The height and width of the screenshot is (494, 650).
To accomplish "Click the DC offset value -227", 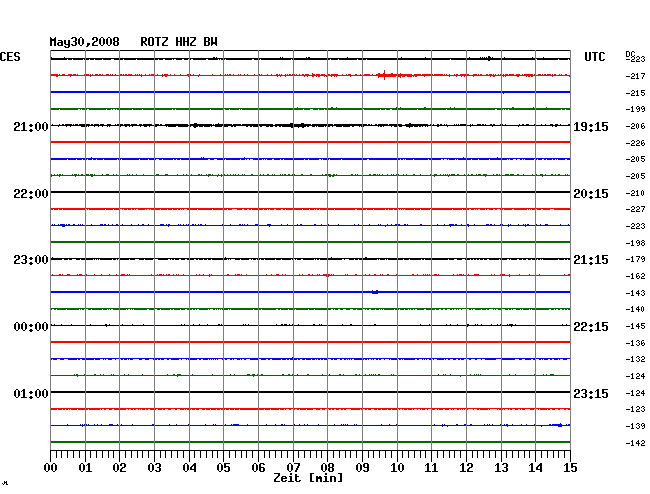I will tap(635, 209).
